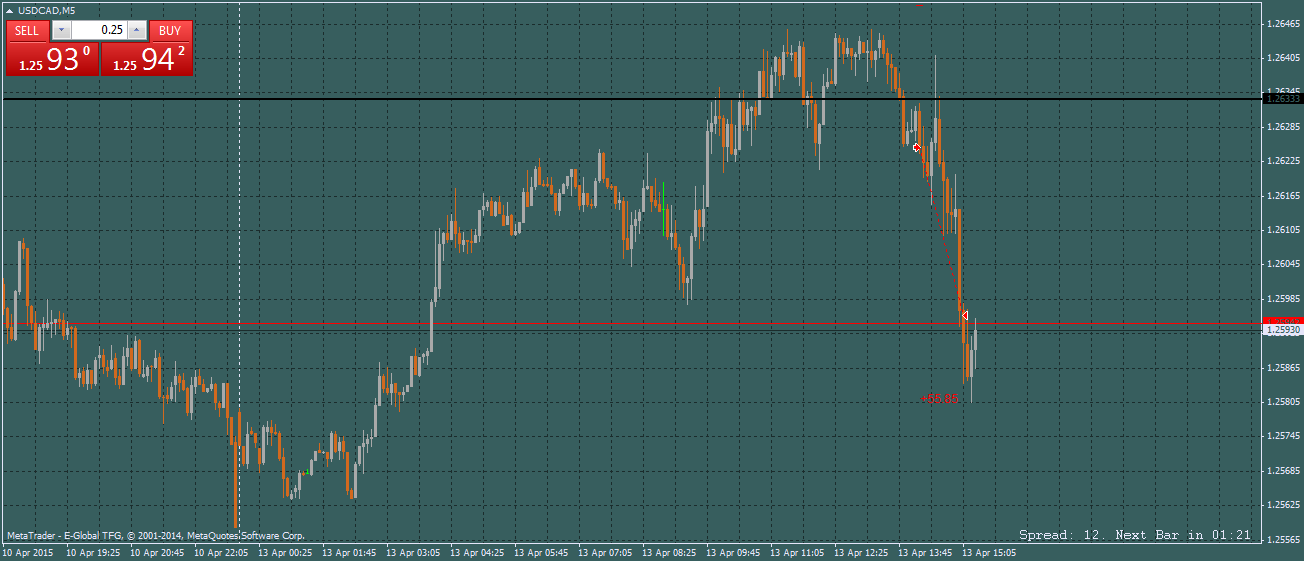The image size is (1304, 561).
Task: Click the 1.25685 price scale label
Action: [x=1283, y=470]
